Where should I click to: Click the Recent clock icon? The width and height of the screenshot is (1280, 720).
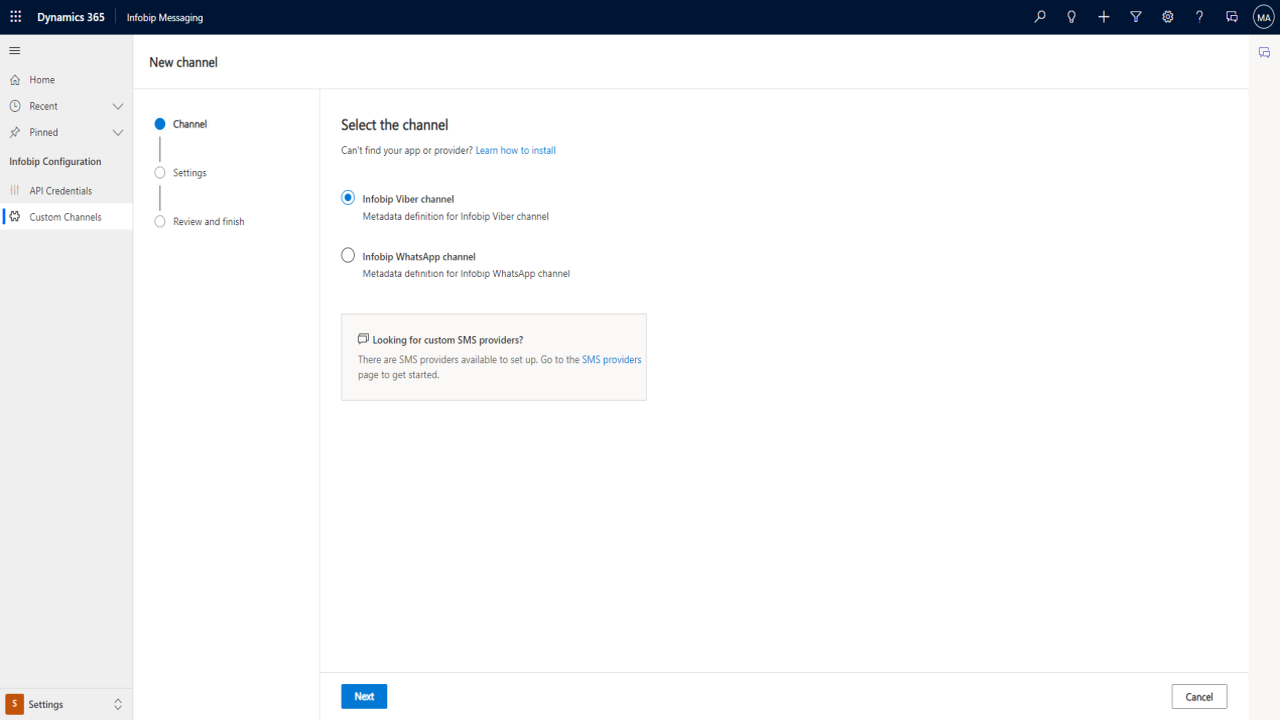point(15,106)
